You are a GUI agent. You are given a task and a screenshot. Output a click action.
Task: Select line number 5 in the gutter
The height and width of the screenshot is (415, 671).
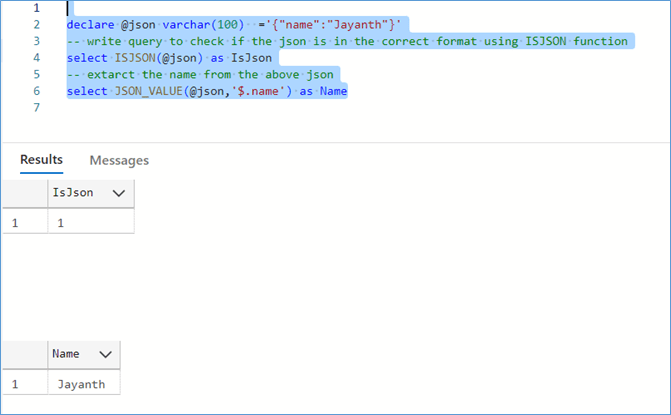point(36,74)
